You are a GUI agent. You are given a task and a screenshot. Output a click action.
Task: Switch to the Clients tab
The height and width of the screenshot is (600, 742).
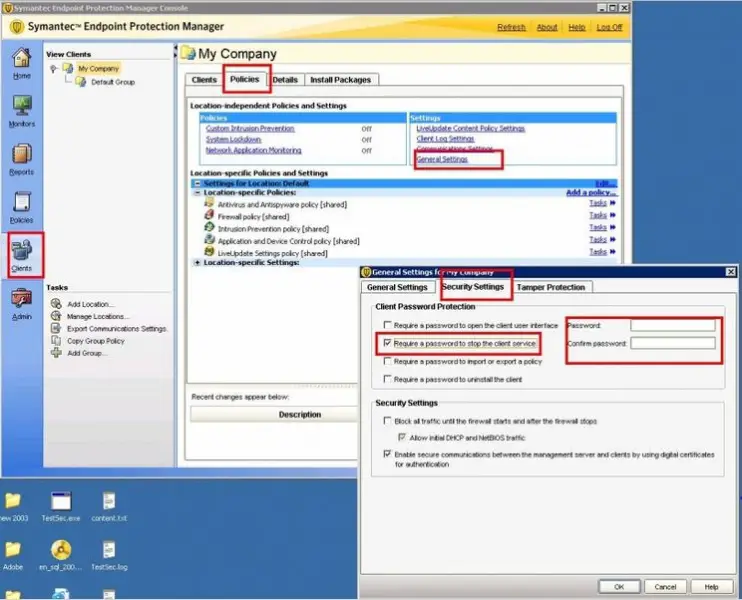[x=204, y=80]
